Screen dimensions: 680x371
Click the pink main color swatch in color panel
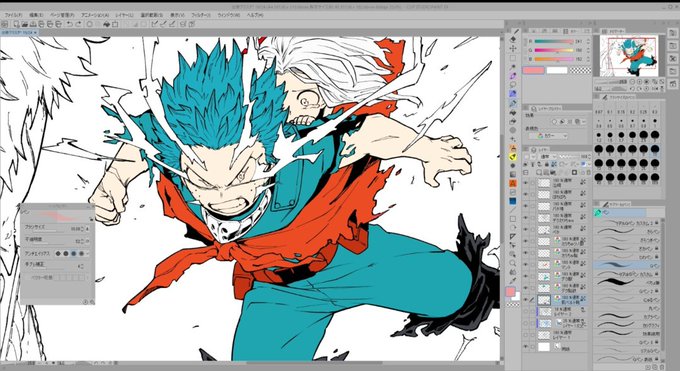point(533,70)
